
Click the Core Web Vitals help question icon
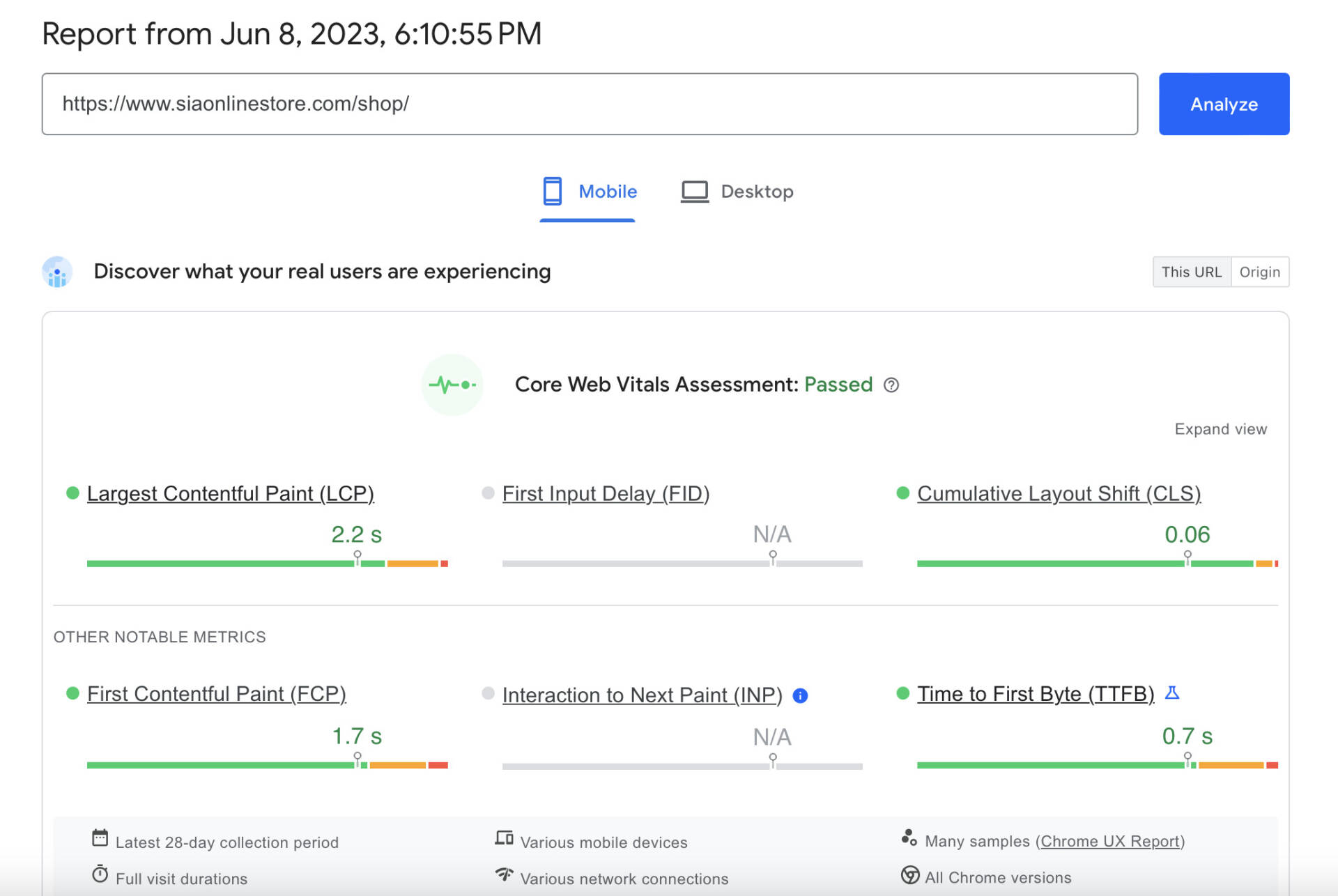891,385
